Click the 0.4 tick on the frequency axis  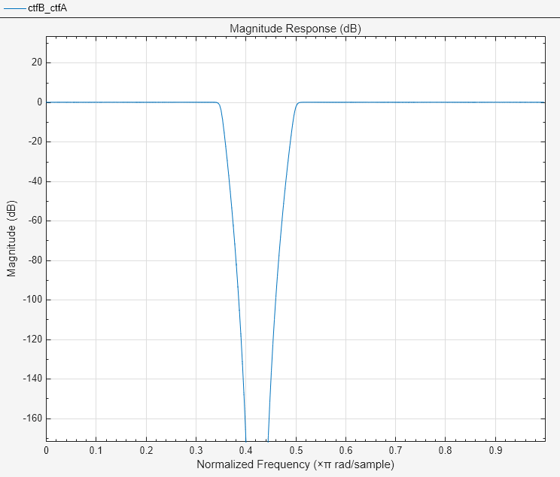[x=246, y=450]
